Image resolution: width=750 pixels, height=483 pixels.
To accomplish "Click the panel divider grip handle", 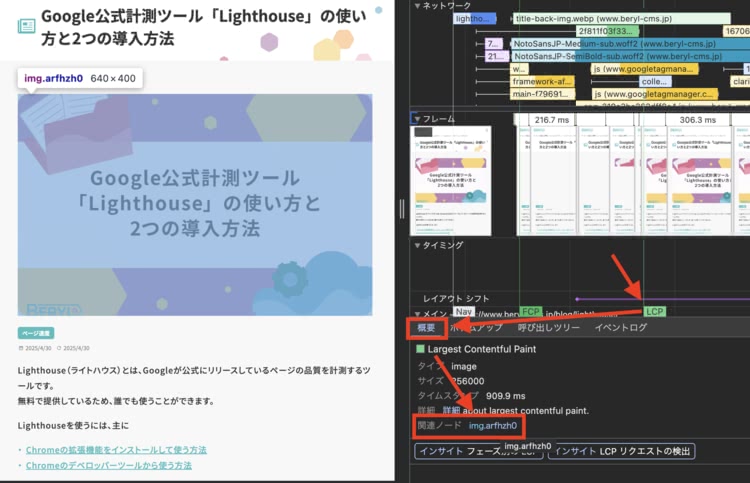I will click(x=402, y=209).
